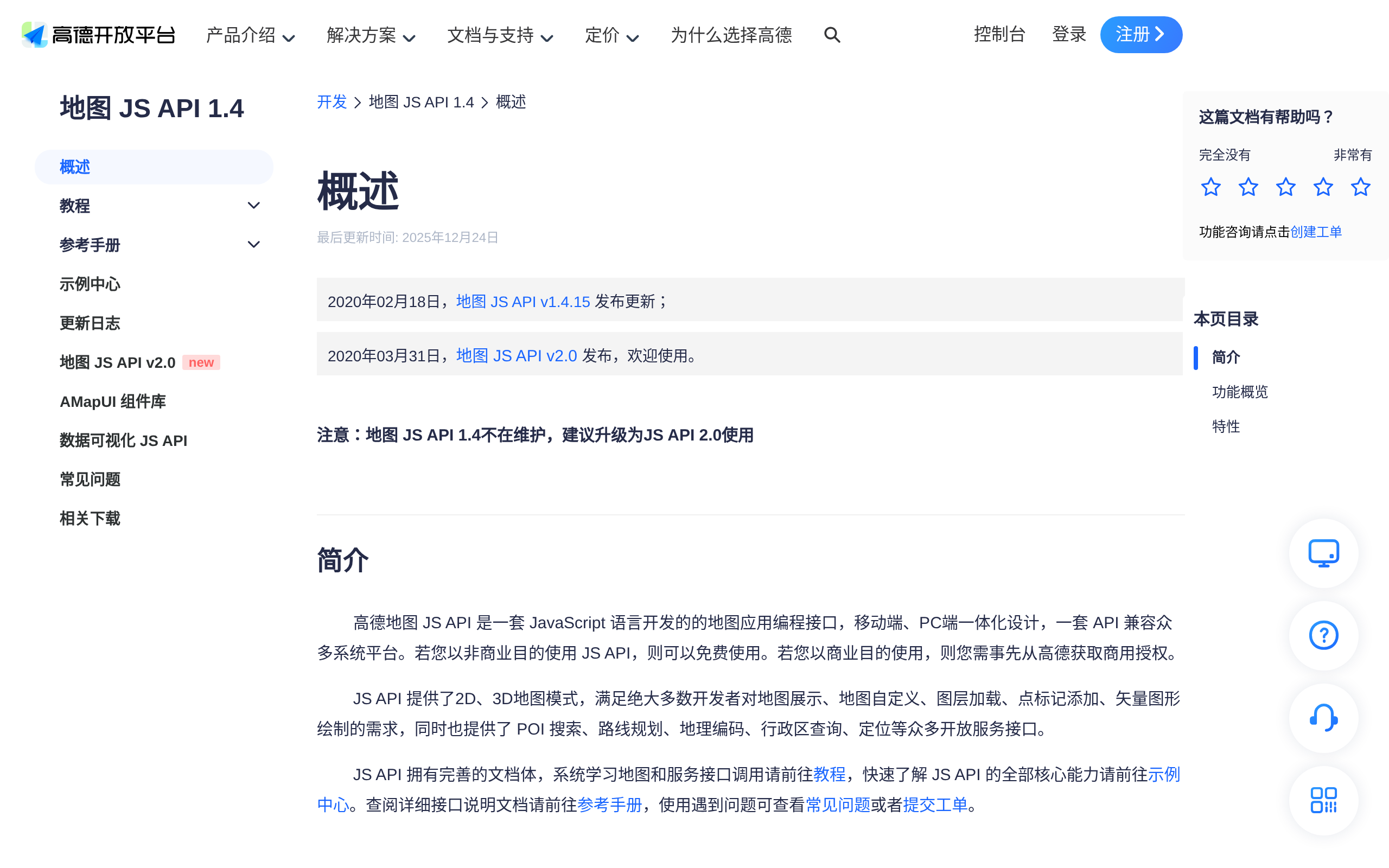Expand 文档与支持 dropdown menu
This screenshot has width=1389, height=868.
coord(500,35)
